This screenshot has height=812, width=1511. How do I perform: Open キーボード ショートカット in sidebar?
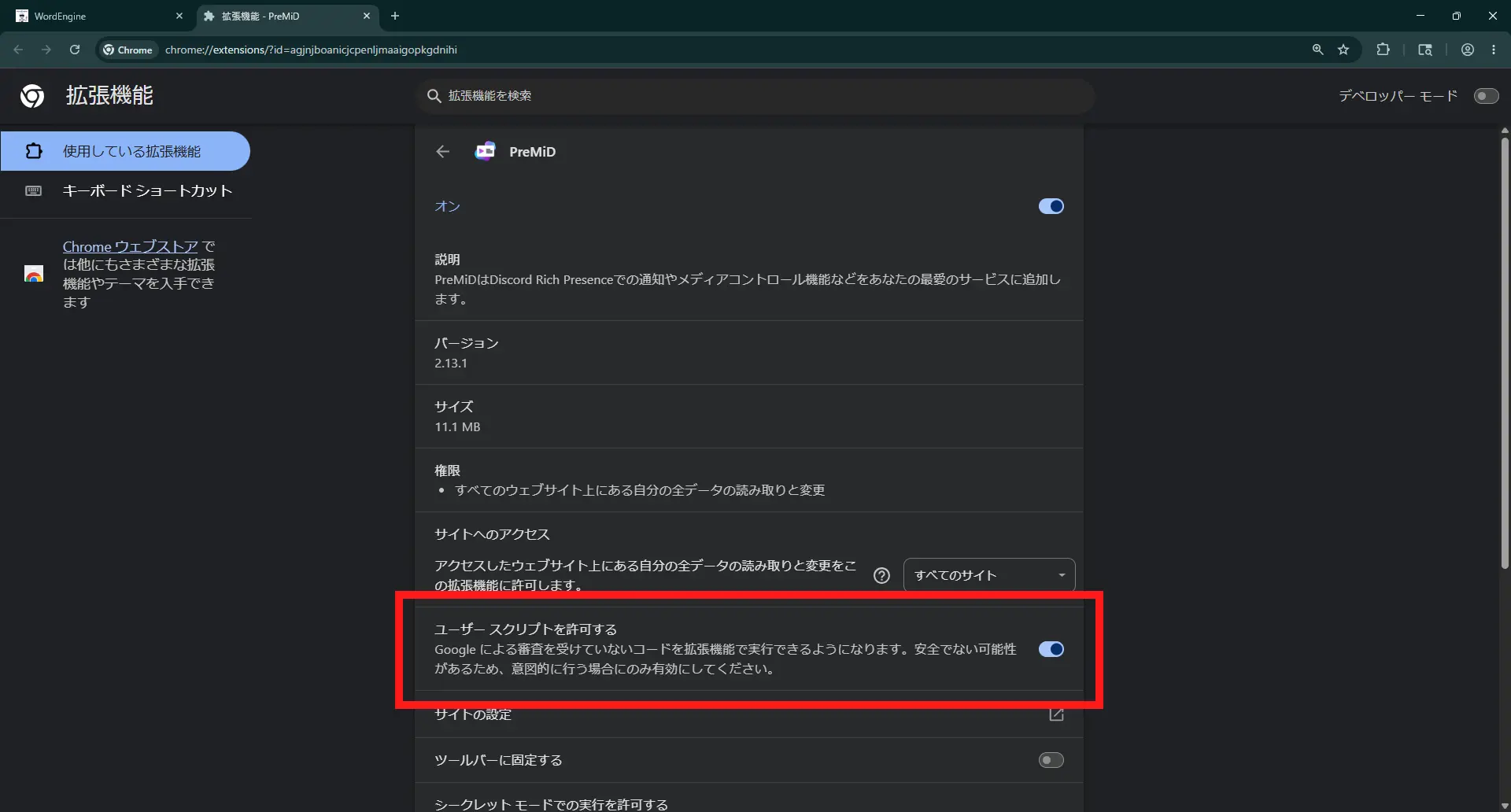[126, 191]
